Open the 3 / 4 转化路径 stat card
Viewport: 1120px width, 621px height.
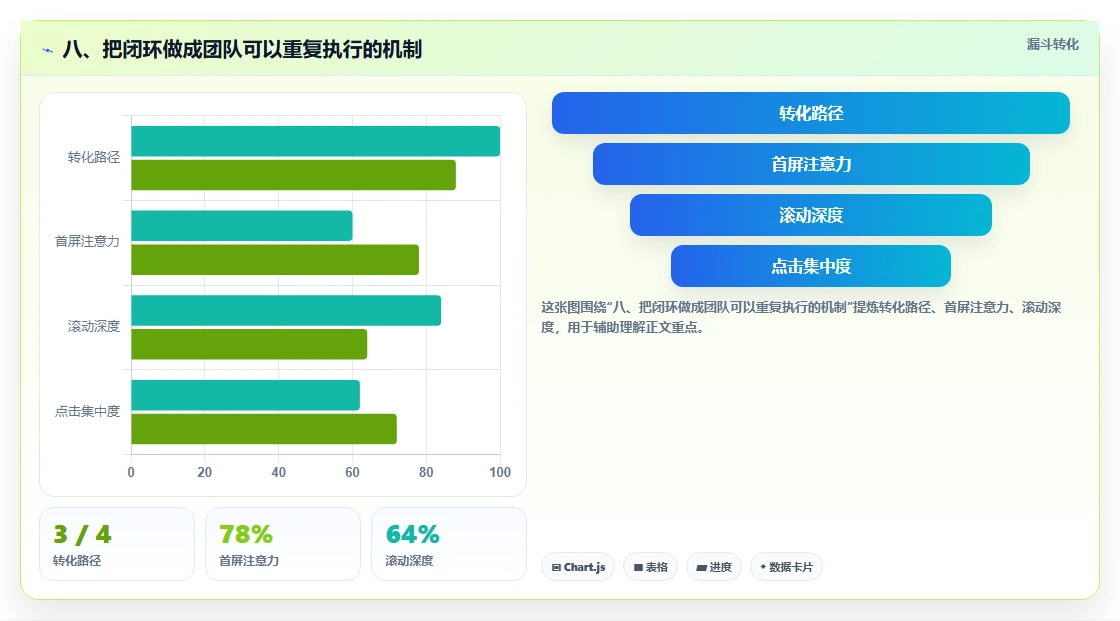(117, 544)
